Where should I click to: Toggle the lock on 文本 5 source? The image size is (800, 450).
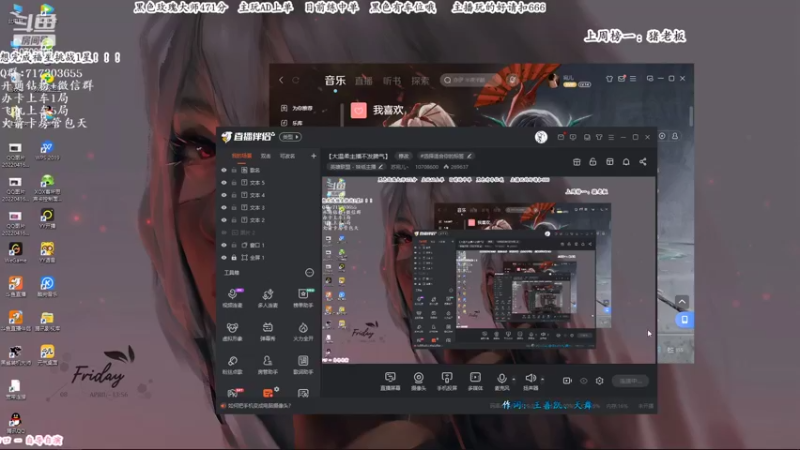pyautogui.click(x=234, y=183)
